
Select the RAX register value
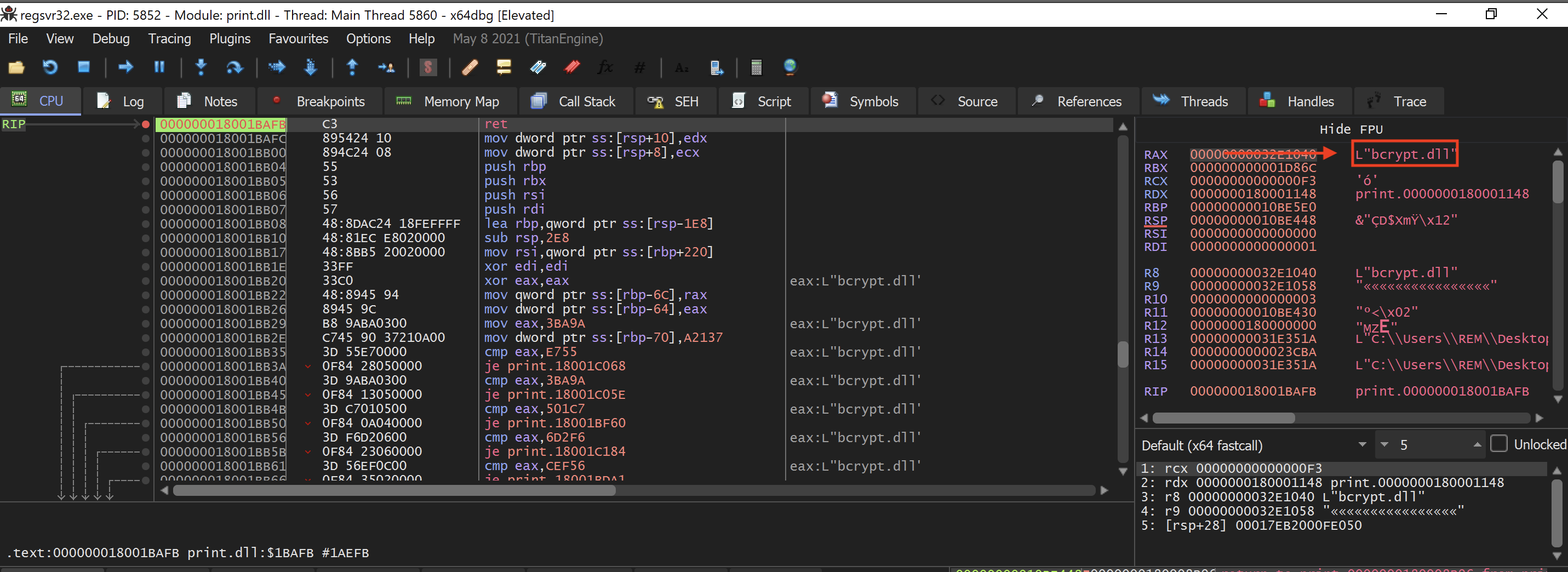1252,155
